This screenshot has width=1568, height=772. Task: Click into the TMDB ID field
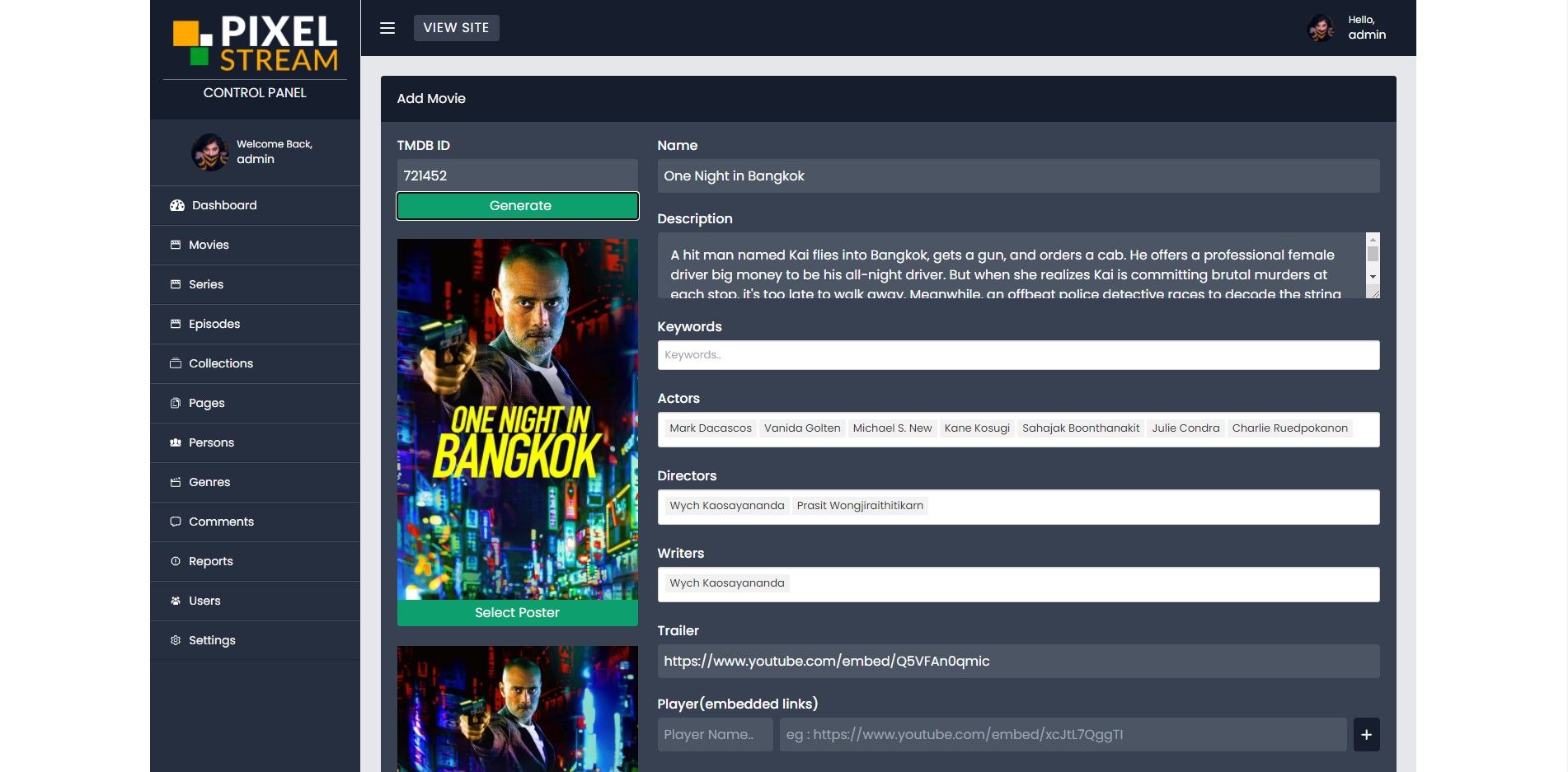pos(518,175)
